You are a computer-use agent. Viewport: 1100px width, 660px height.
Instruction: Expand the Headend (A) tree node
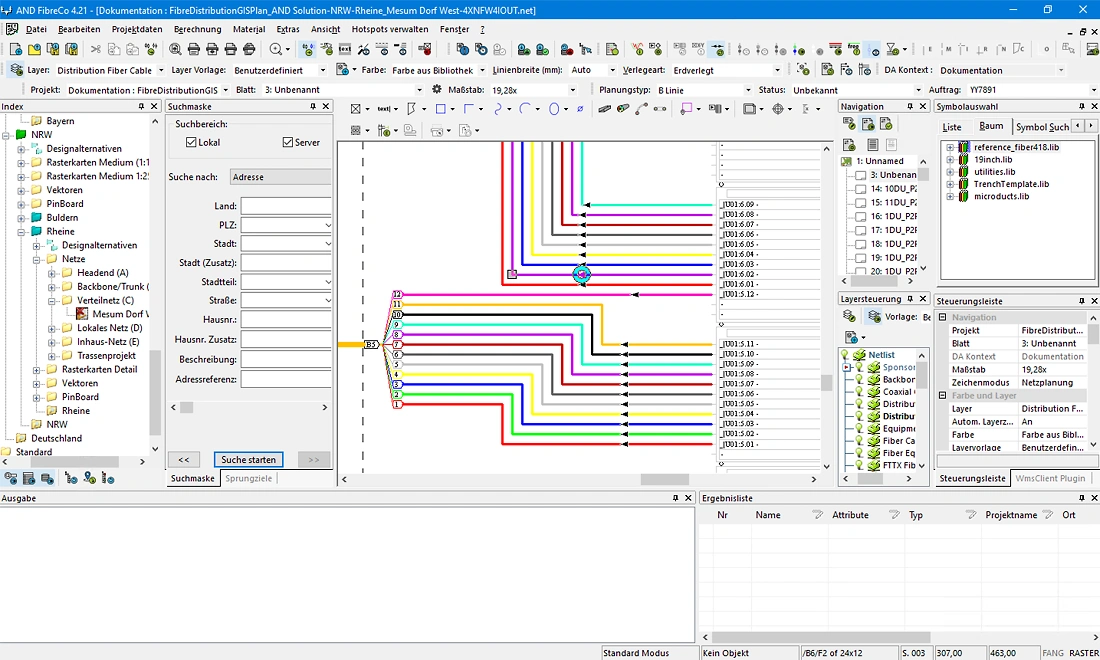52,273
